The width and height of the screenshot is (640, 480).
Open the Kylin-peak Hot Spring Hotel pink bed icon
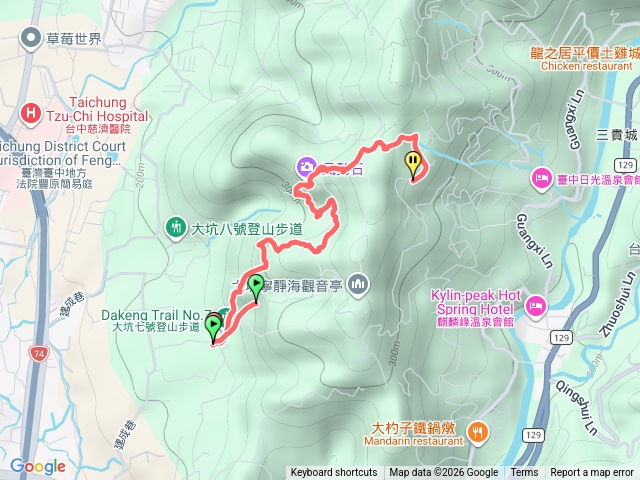coord(534,306)
